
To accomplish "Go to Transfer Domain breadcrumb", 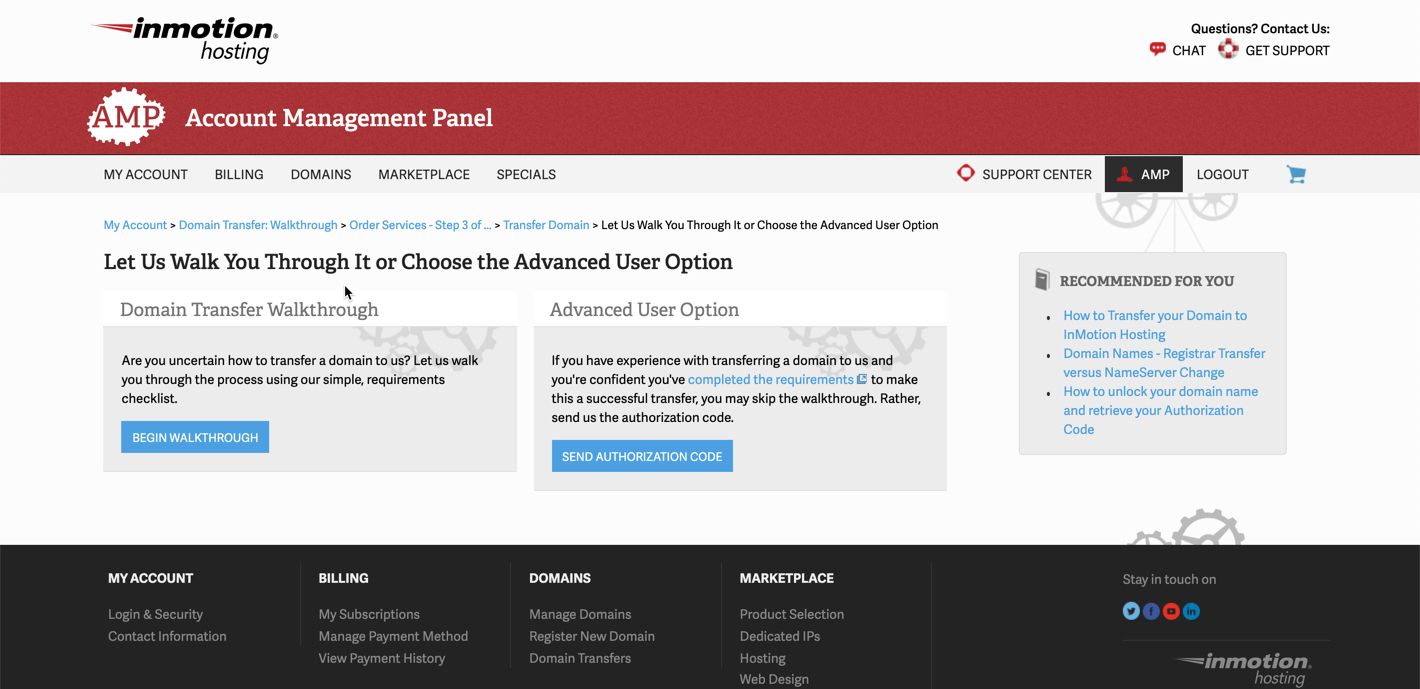I will point(546,225).
